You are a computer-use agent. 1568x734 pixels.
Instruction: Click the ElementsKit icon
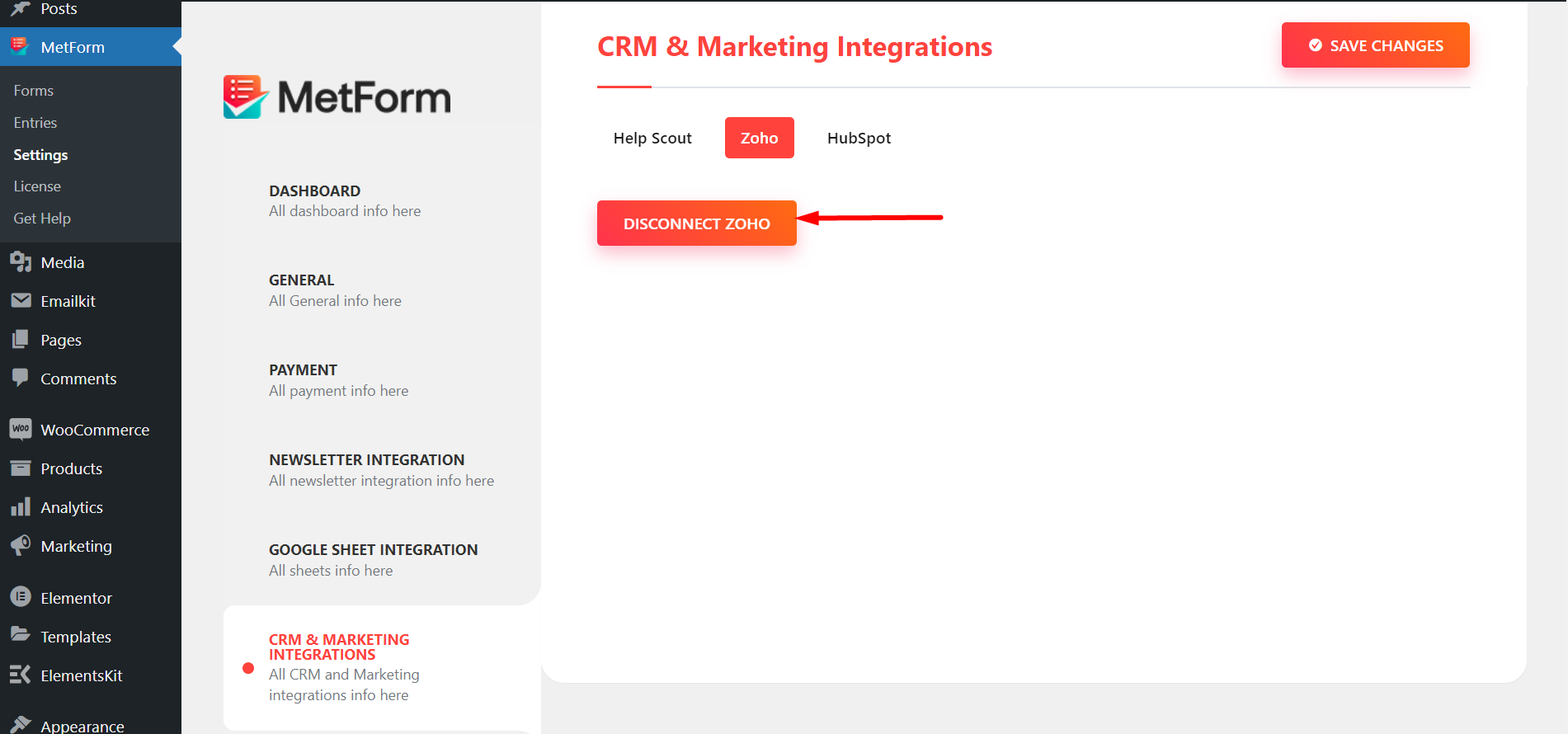click(21, 675)
